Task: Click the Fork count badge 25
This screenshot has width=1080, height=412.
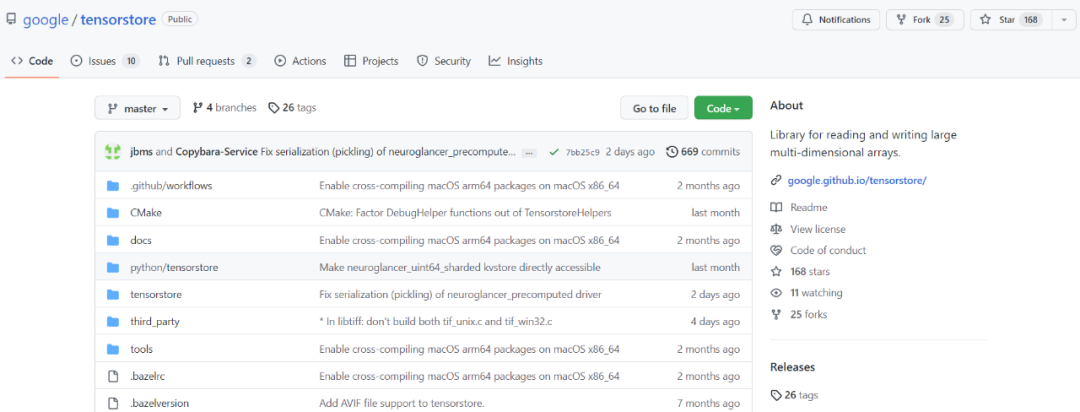Action: click(x=944, y=20)
